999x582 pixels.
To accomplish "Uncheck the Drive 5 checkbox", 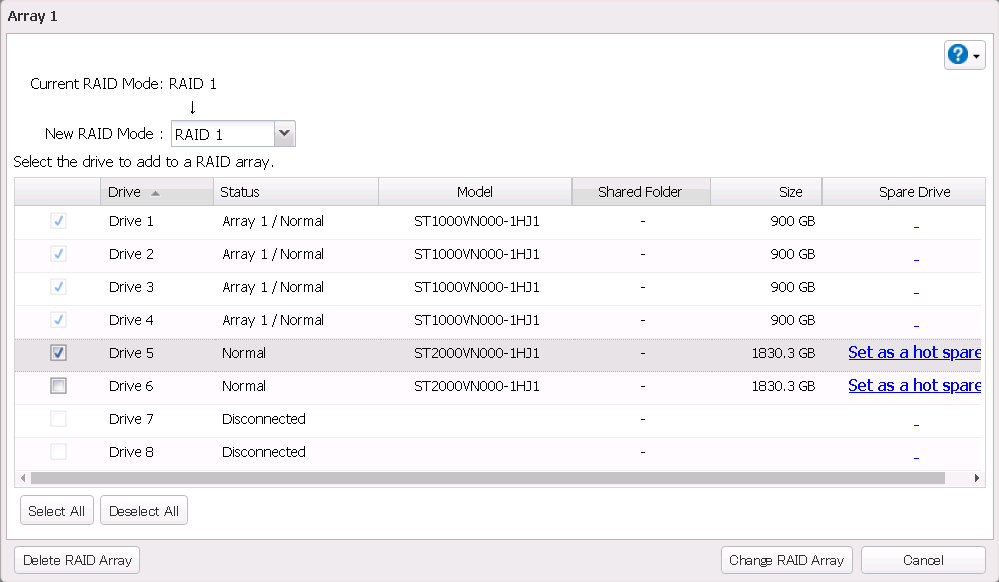I will click(58, 353).
